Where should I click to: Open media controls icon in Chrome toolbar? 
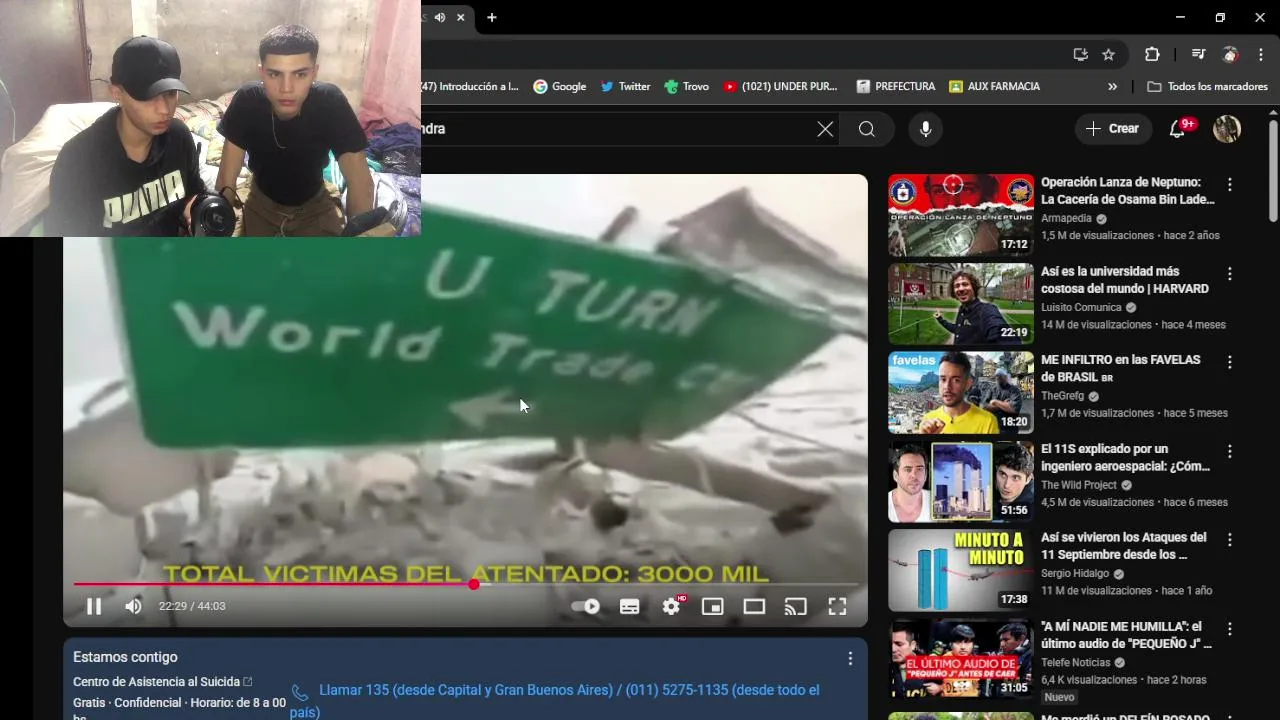(1198, 54)
